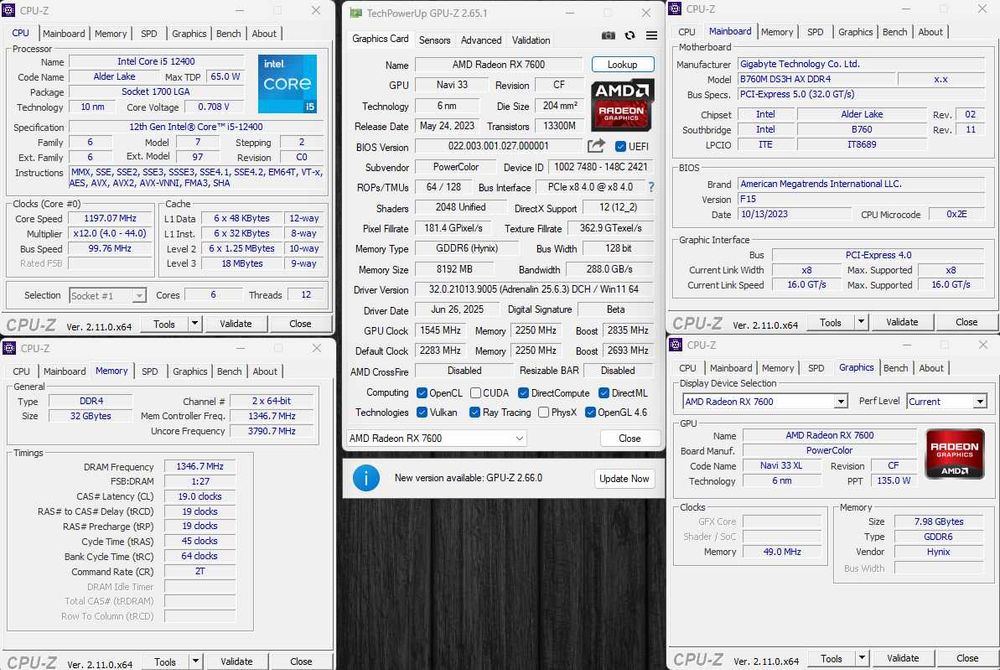Open the Perf Level dropdown
Screen dimensions: 1000x670
point(946,402)
